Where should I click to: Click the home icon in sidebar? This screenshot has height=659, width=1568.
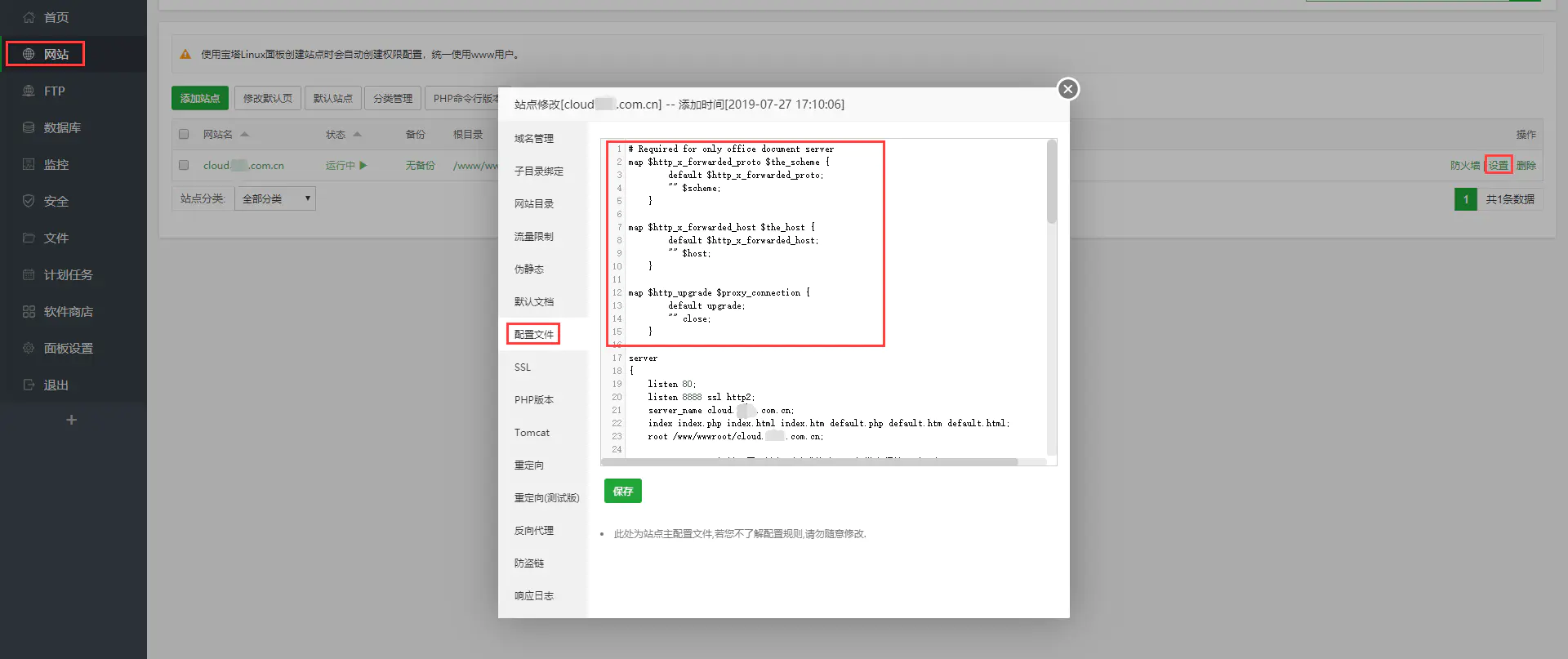point(29,17)
